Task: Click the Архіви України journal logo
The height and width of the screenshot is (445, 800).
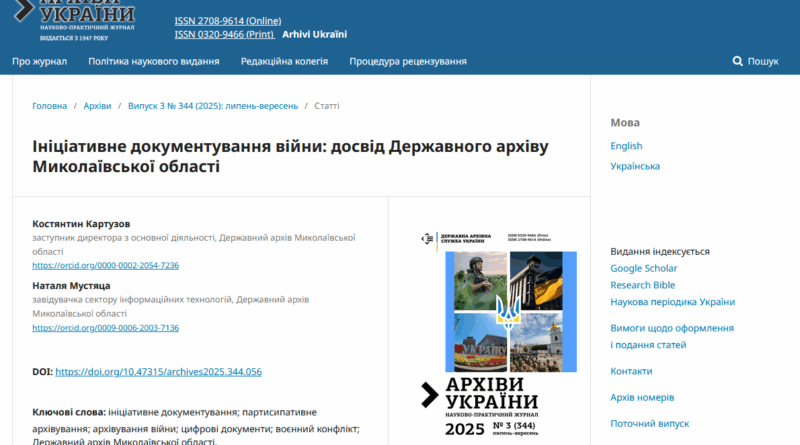Action: tap(75, 18)
